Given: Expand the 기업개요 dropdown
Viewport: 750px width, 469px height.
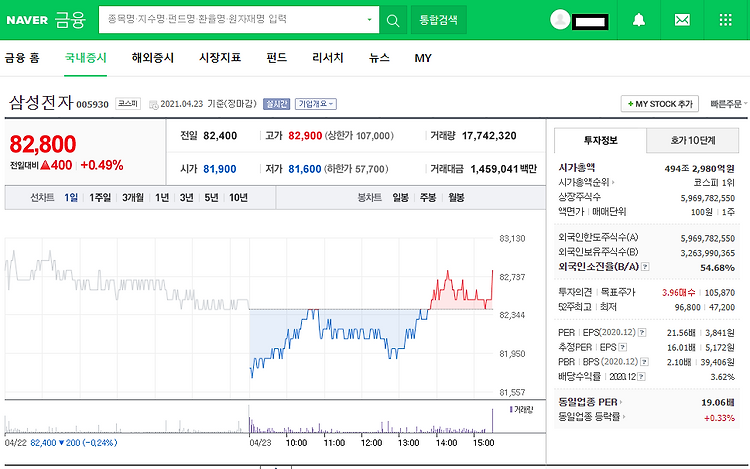Looking at the screenshot, I should [x=316, y=104].
